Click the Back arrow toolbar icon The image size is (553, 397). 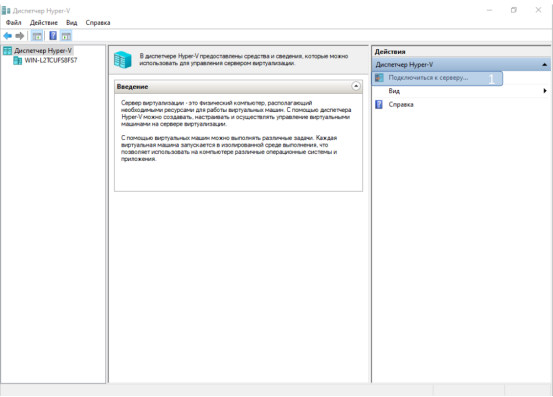coord(7,36)
